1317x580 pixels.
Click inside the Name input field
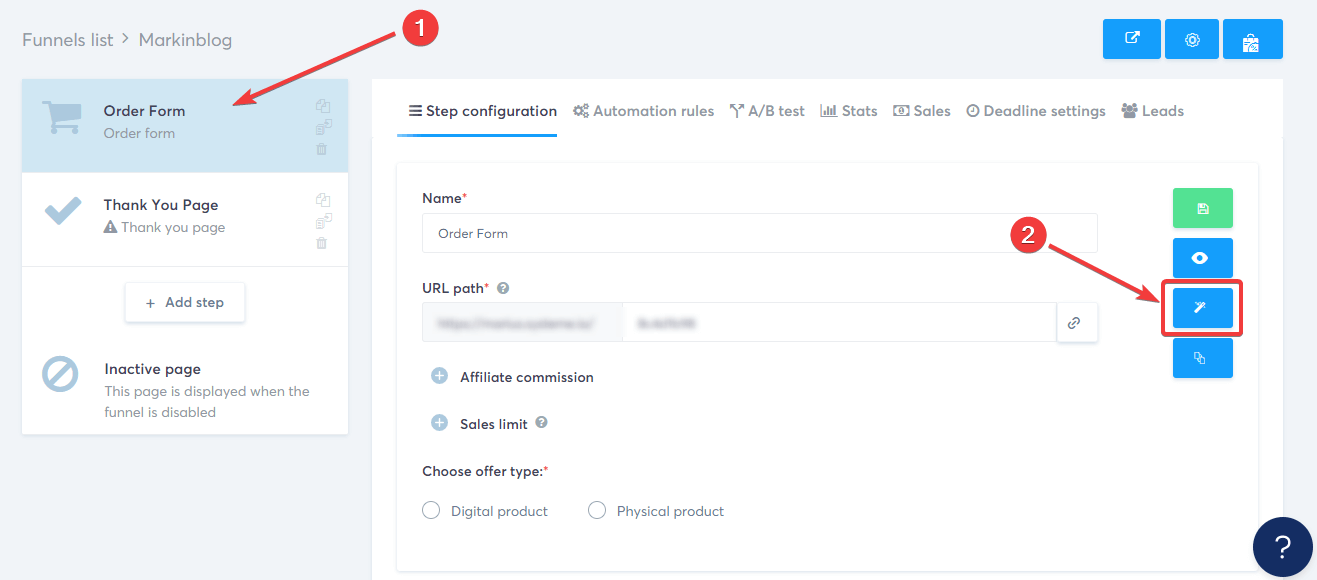[x=700, y=232]
